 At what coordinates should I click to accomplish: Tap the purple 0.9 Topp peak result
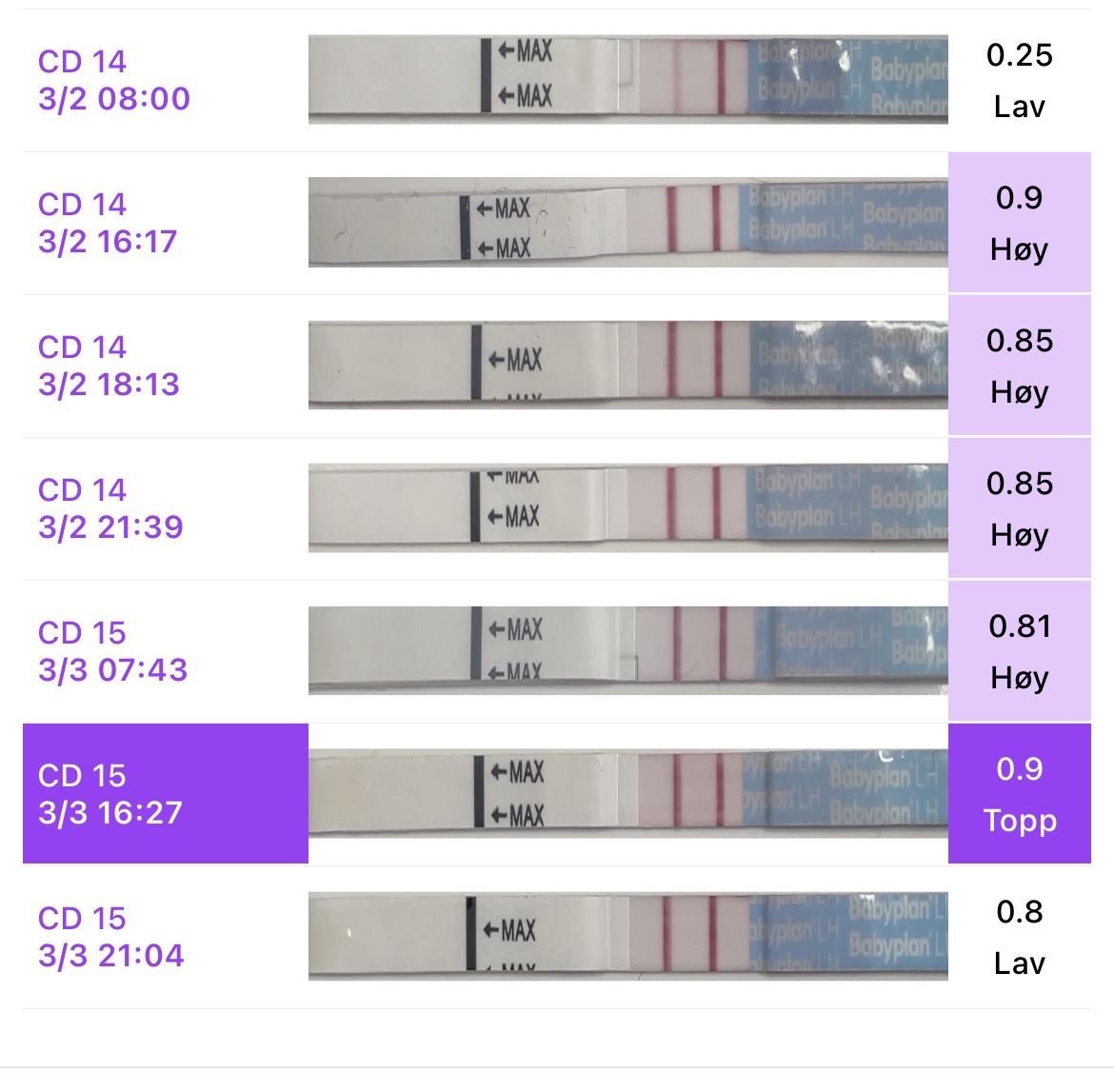pos(1019,794)
